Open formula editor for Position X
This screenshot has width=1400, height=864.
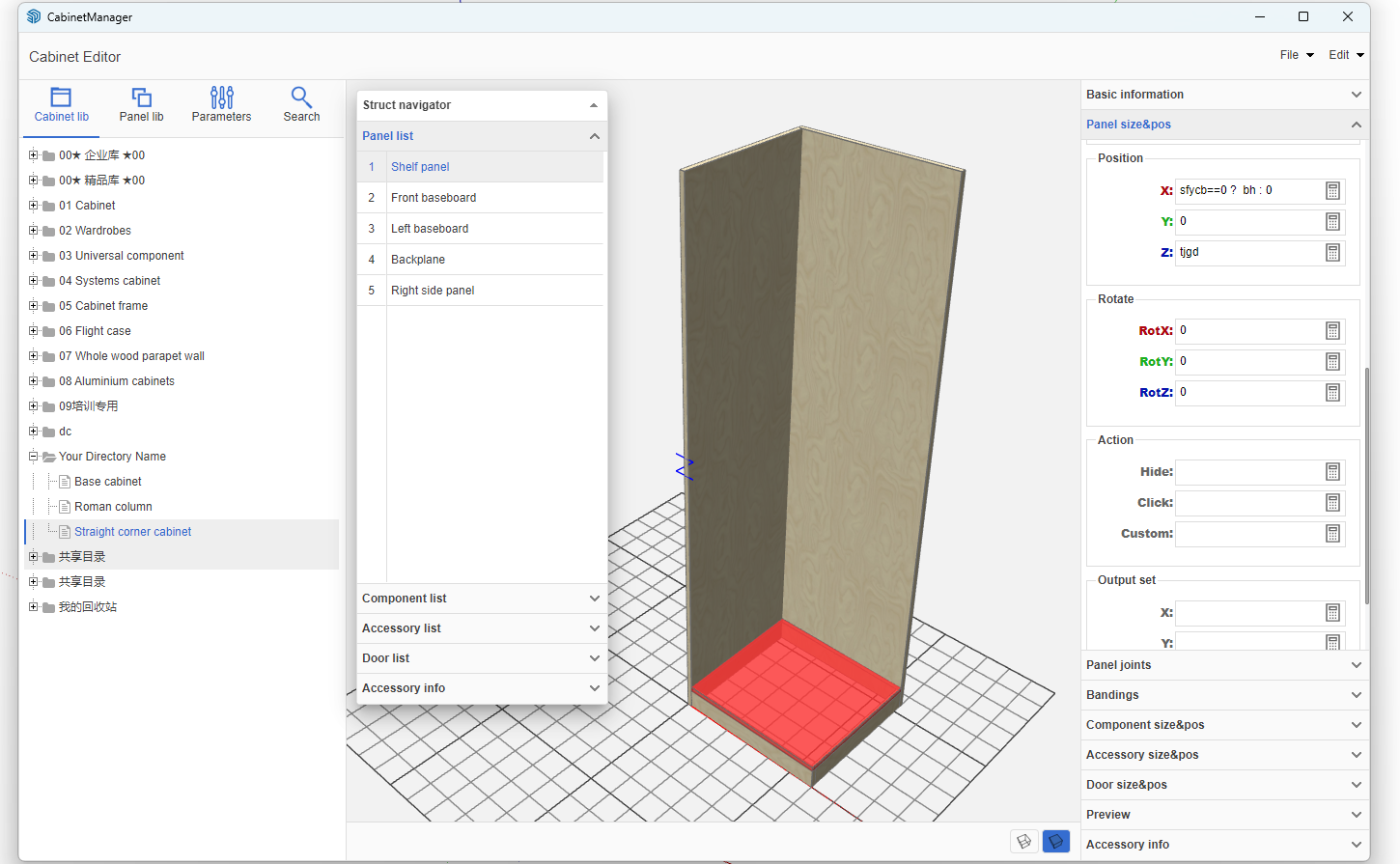click(1332, 191)
